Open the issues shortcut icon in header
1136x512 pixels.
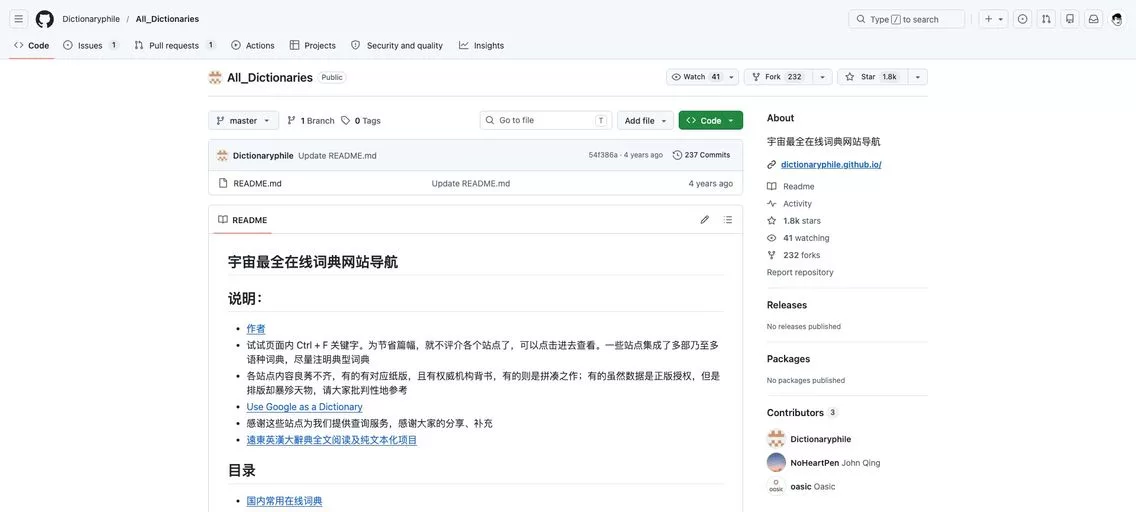point(1022,20)
